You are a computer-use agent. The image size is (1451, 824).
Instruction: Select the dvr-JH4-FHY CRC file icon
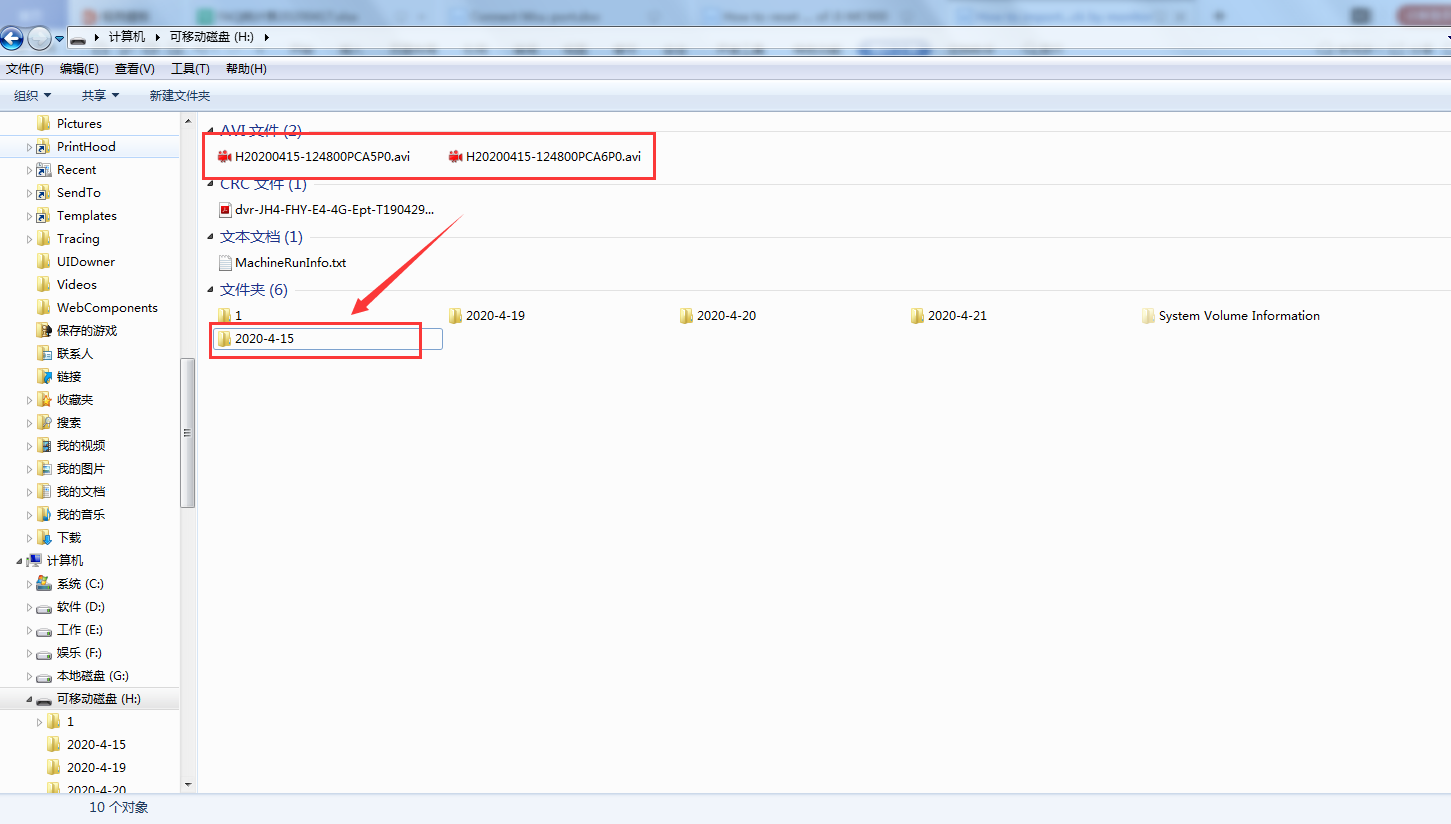(x=225, y=210)
